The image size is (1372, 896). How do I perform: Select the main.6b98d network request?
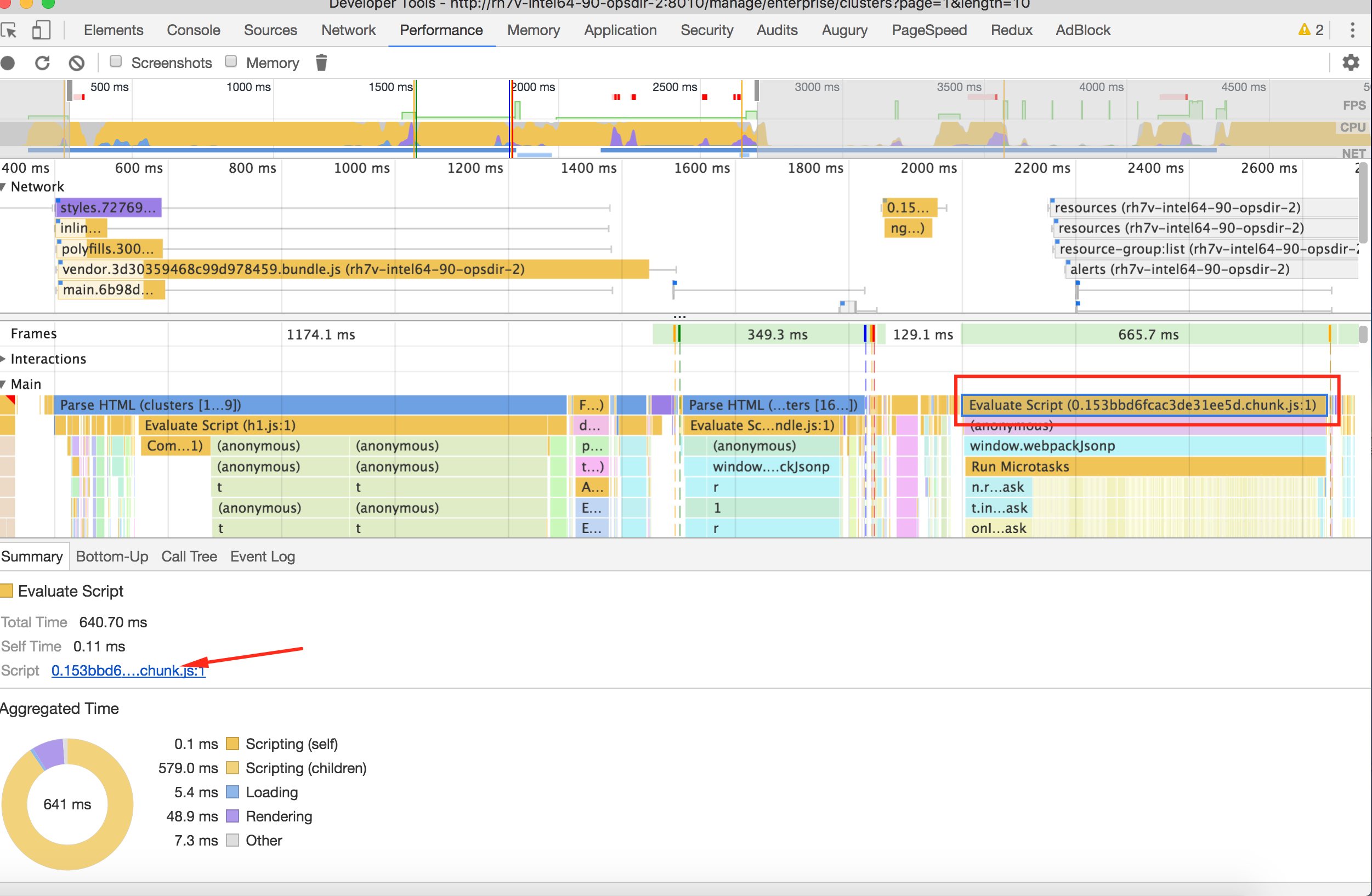tap(111, 290)
